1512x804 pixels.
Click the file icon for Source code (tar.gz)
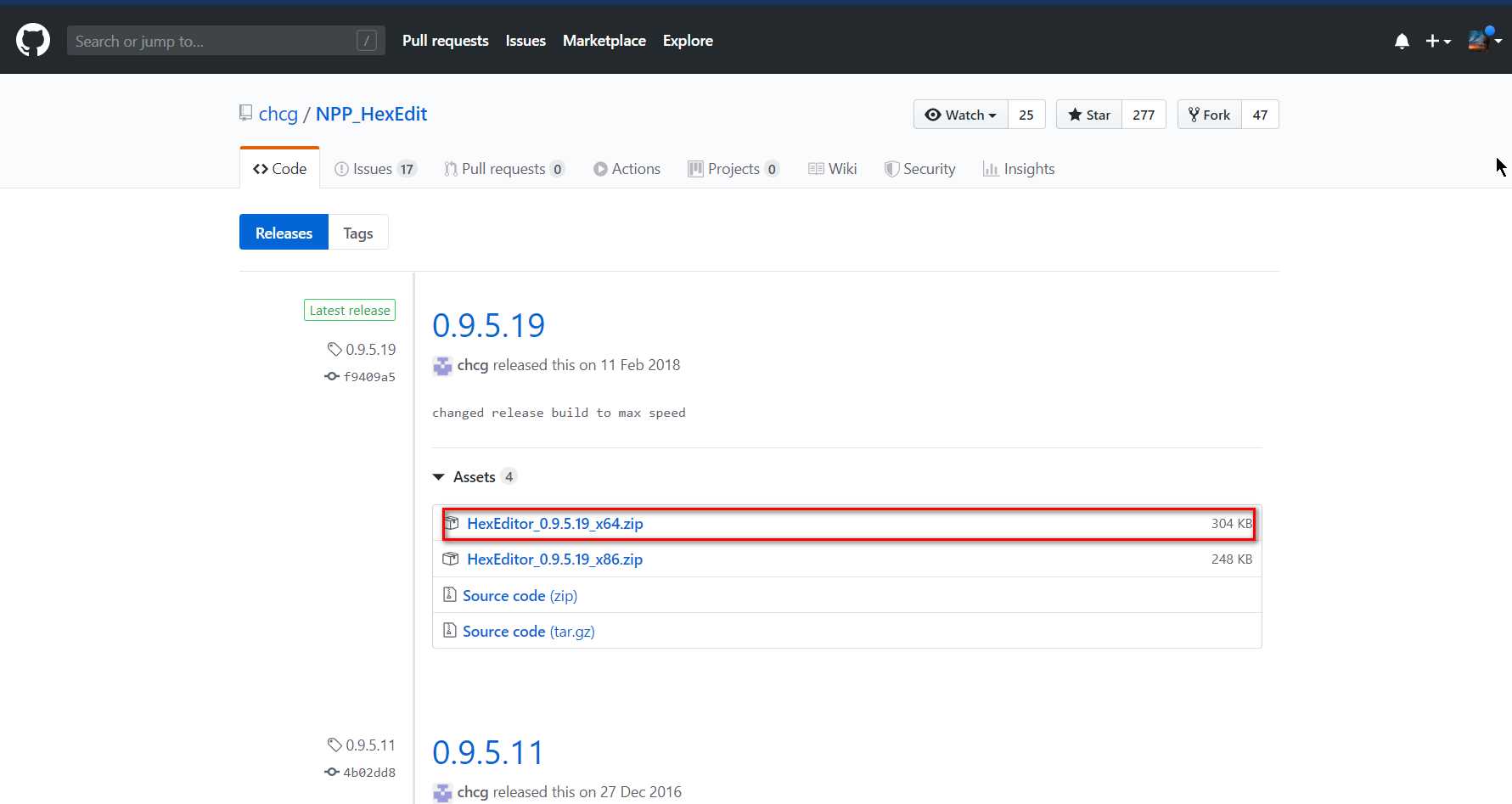pyautogui.click(x=450, y=630)
